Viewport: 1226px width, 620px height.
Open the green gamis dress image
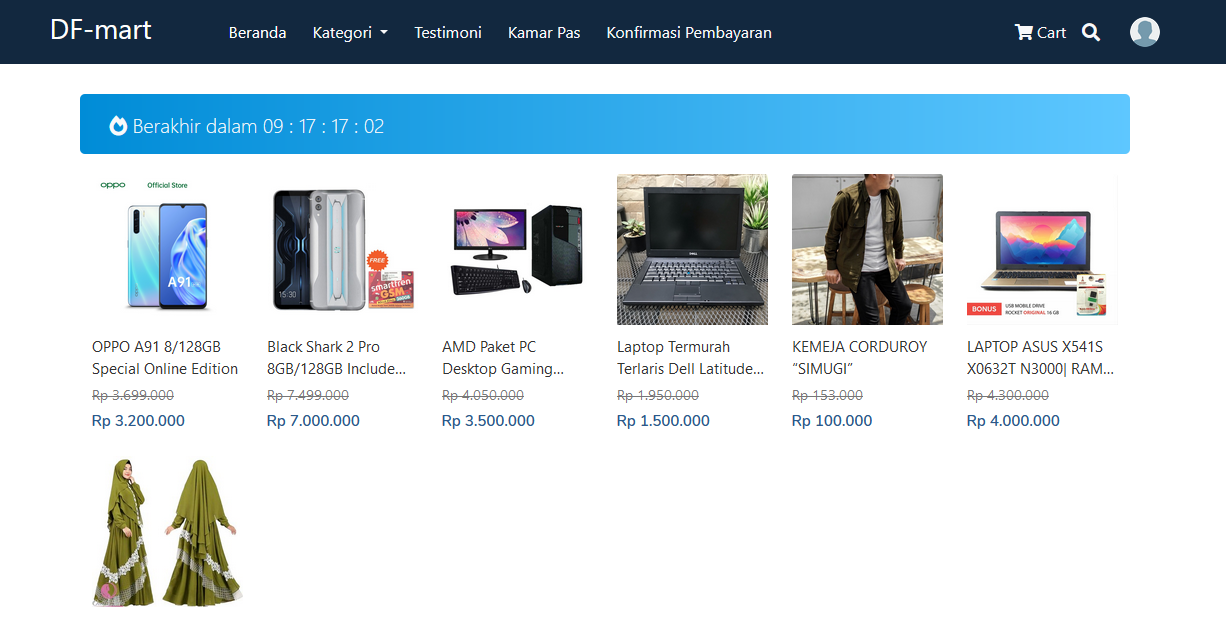[x=167, y=532]
